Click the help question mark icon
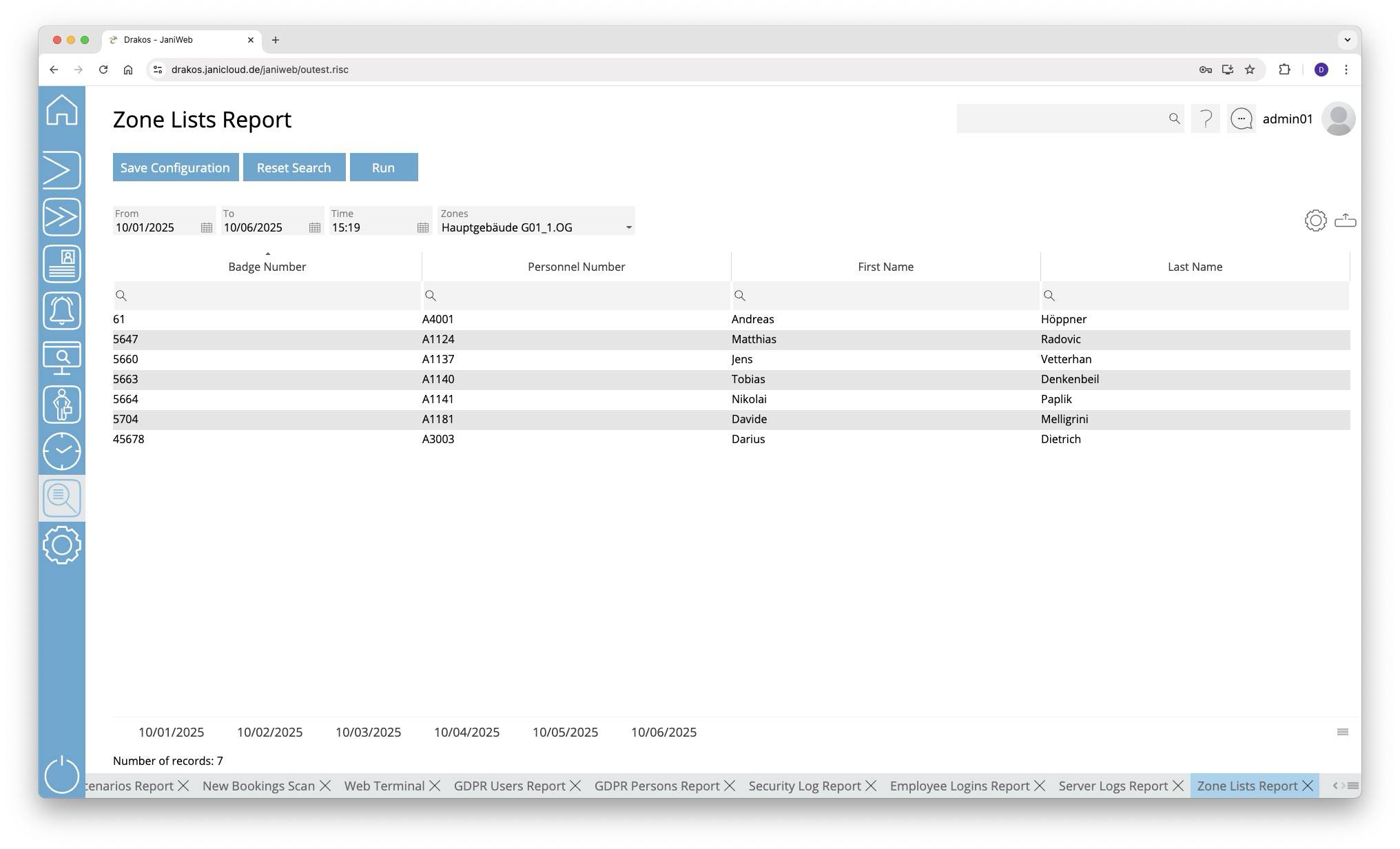This screenshot has height=849, width=1400. point(1206,119)
